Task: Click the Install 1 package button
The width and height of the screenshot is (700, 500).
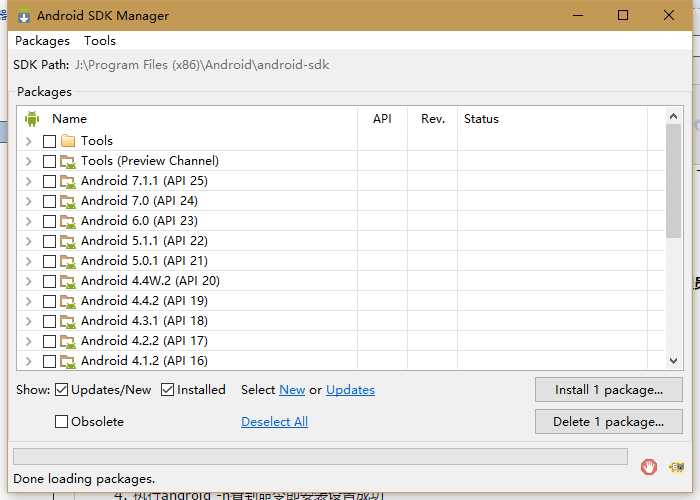Action: click(609, 390)
